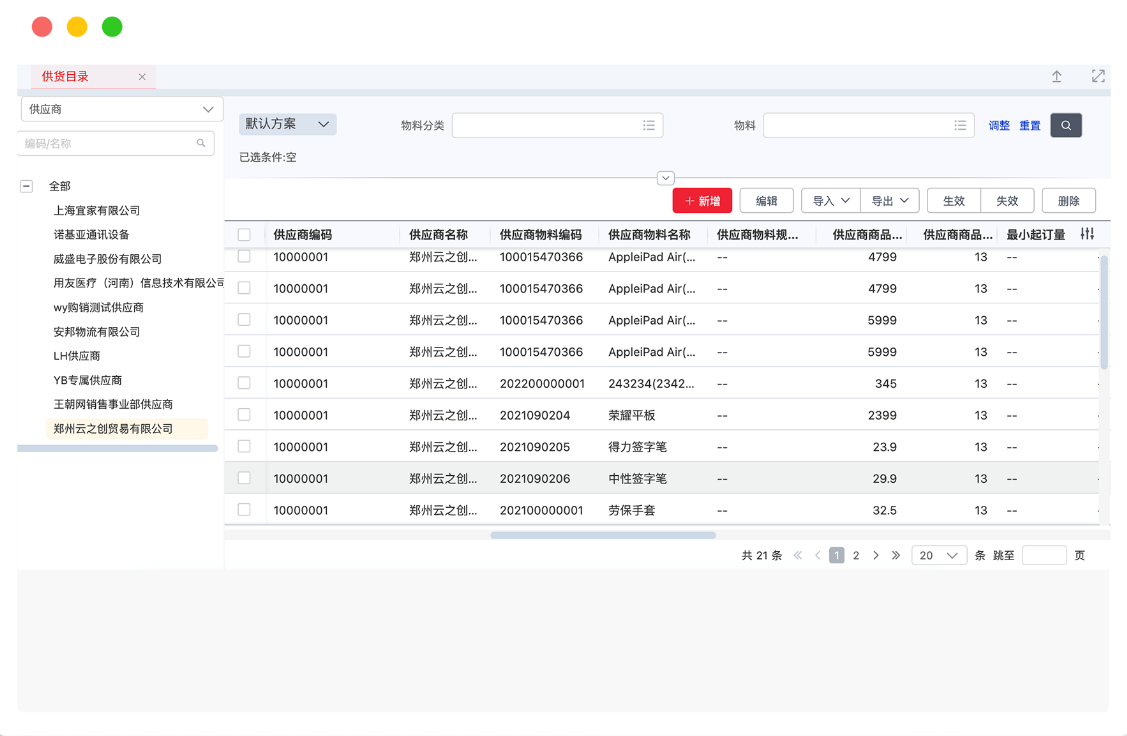Select 用友医疗（河南）信息技术有限公司 in the tree
Viewport: 1127px width, 736px height.
click(x=139, y=282)
